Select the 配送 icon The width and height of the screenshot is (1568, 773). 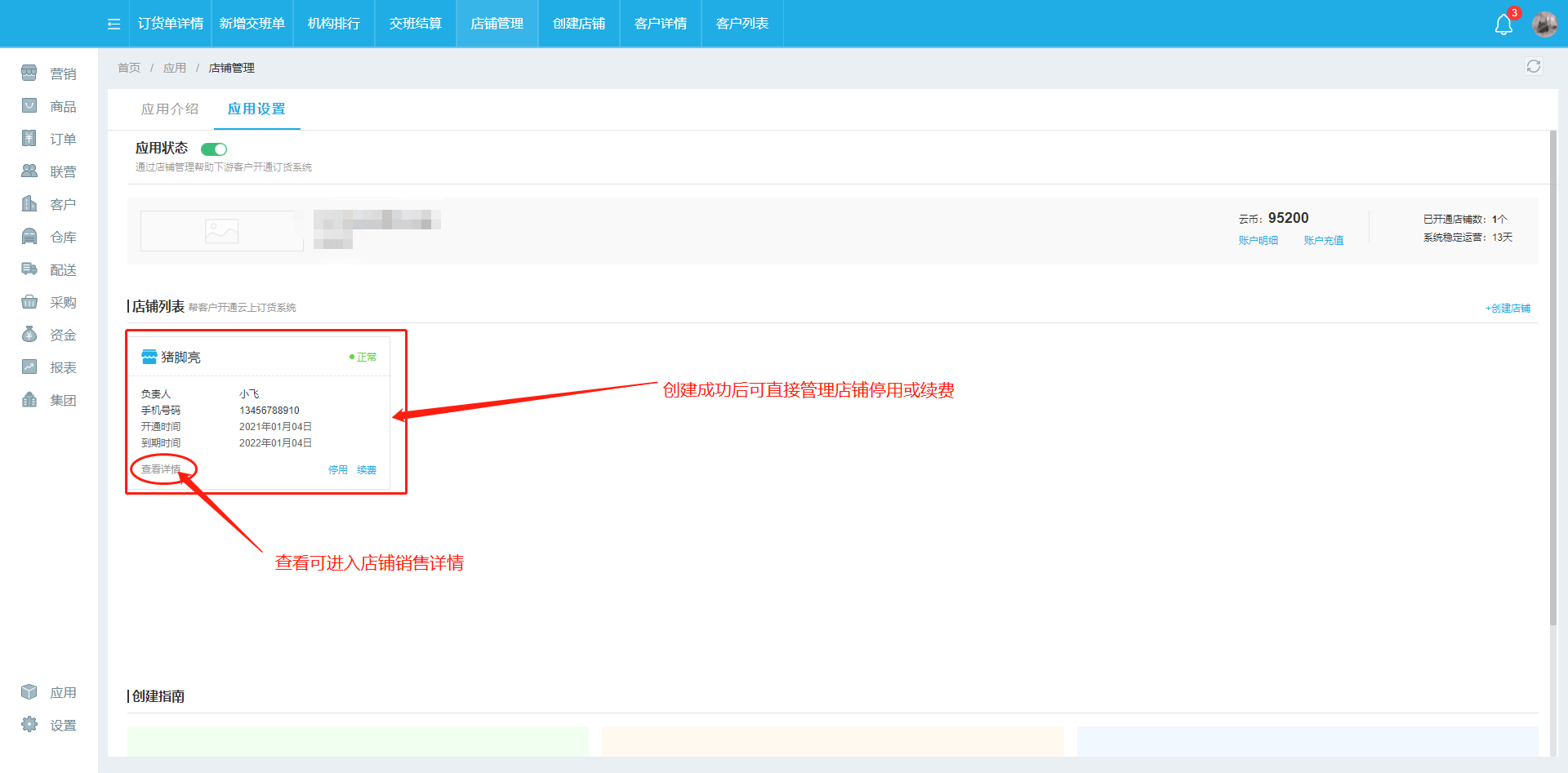tap(29, 269)
